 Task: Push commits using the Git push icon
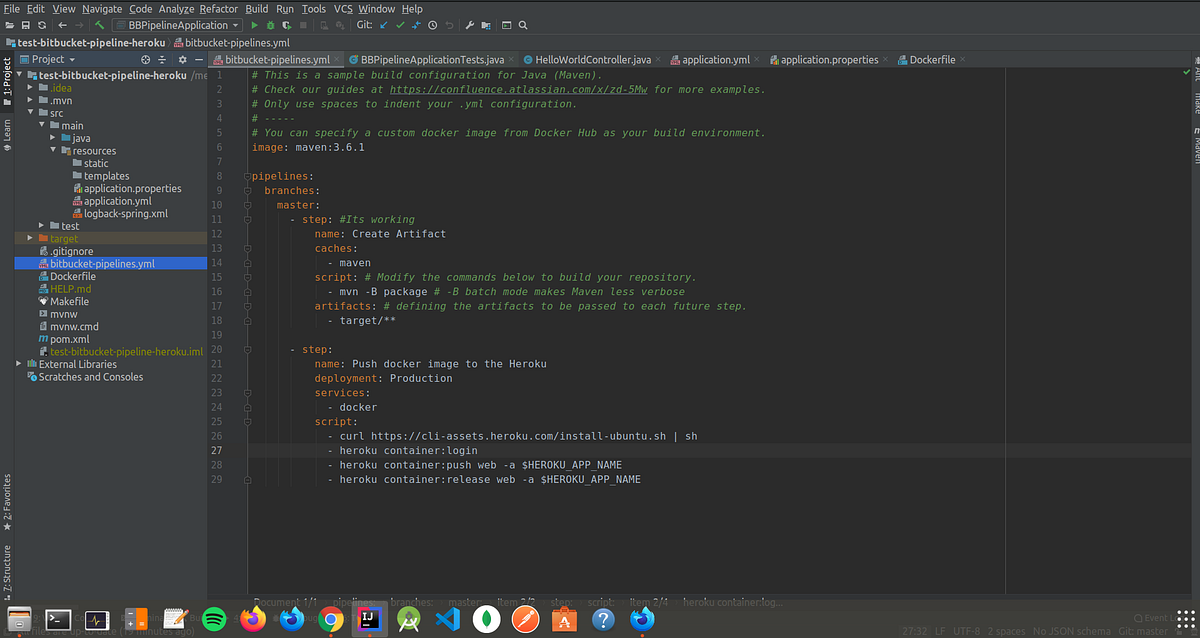point(417,25)
